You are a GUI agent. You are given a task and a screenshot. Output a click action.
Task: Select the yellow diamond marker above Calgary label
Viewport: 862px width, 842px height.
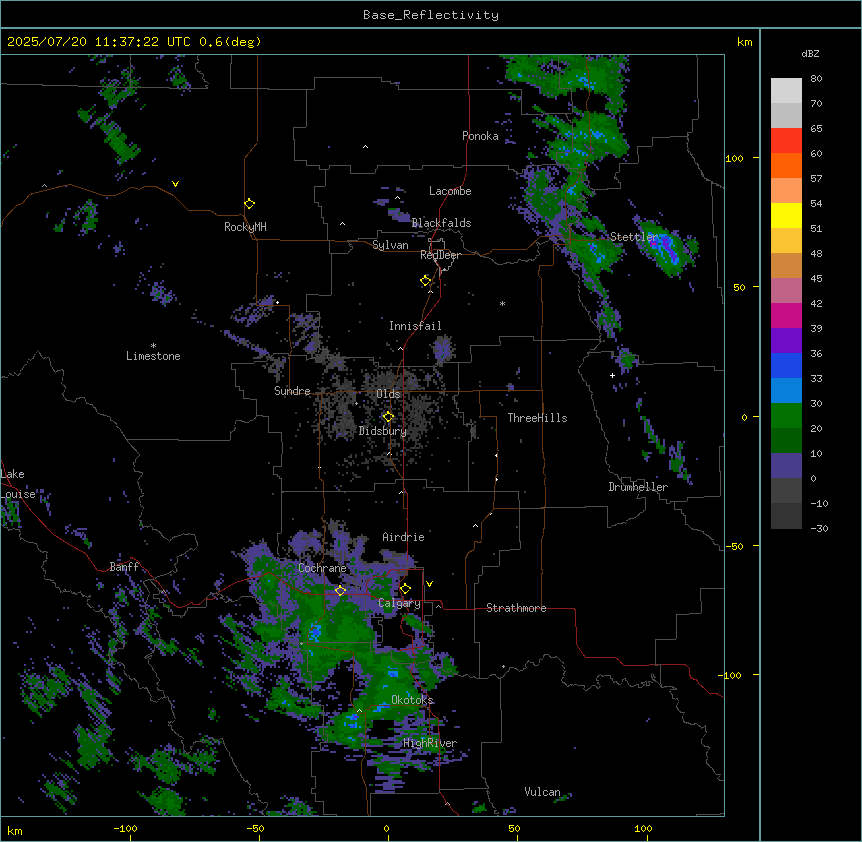pos(405,589)
